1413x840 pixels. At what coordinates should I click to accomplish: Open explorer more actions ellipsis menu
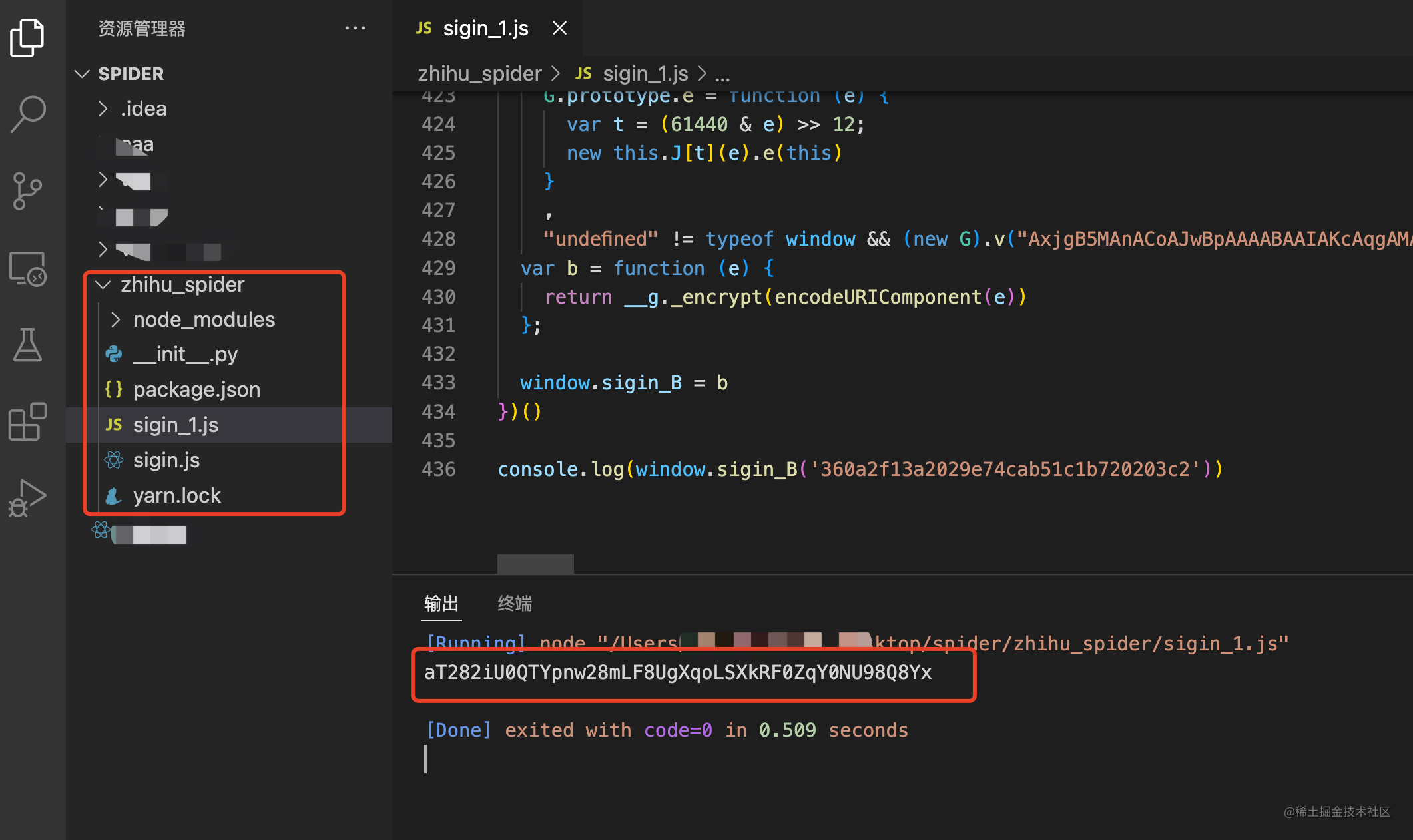click(x=355, y=28)
